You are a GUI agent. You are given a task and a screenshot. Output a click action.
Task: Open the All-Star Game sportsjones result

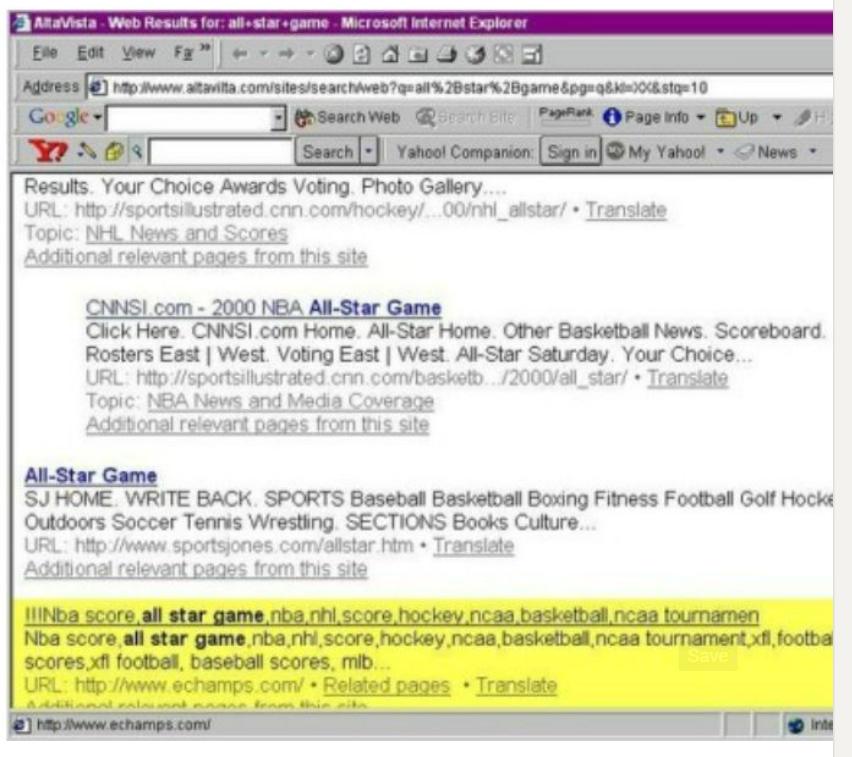[x=91, y=476]
